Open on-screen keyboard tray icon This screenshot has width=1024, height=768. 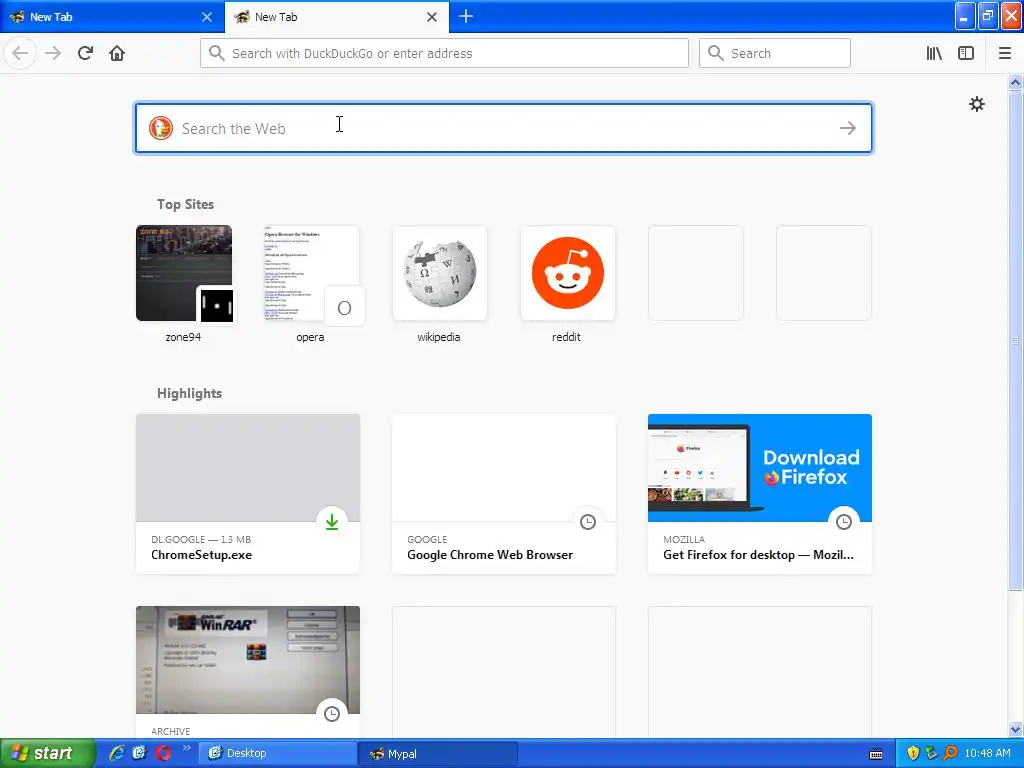876,754
